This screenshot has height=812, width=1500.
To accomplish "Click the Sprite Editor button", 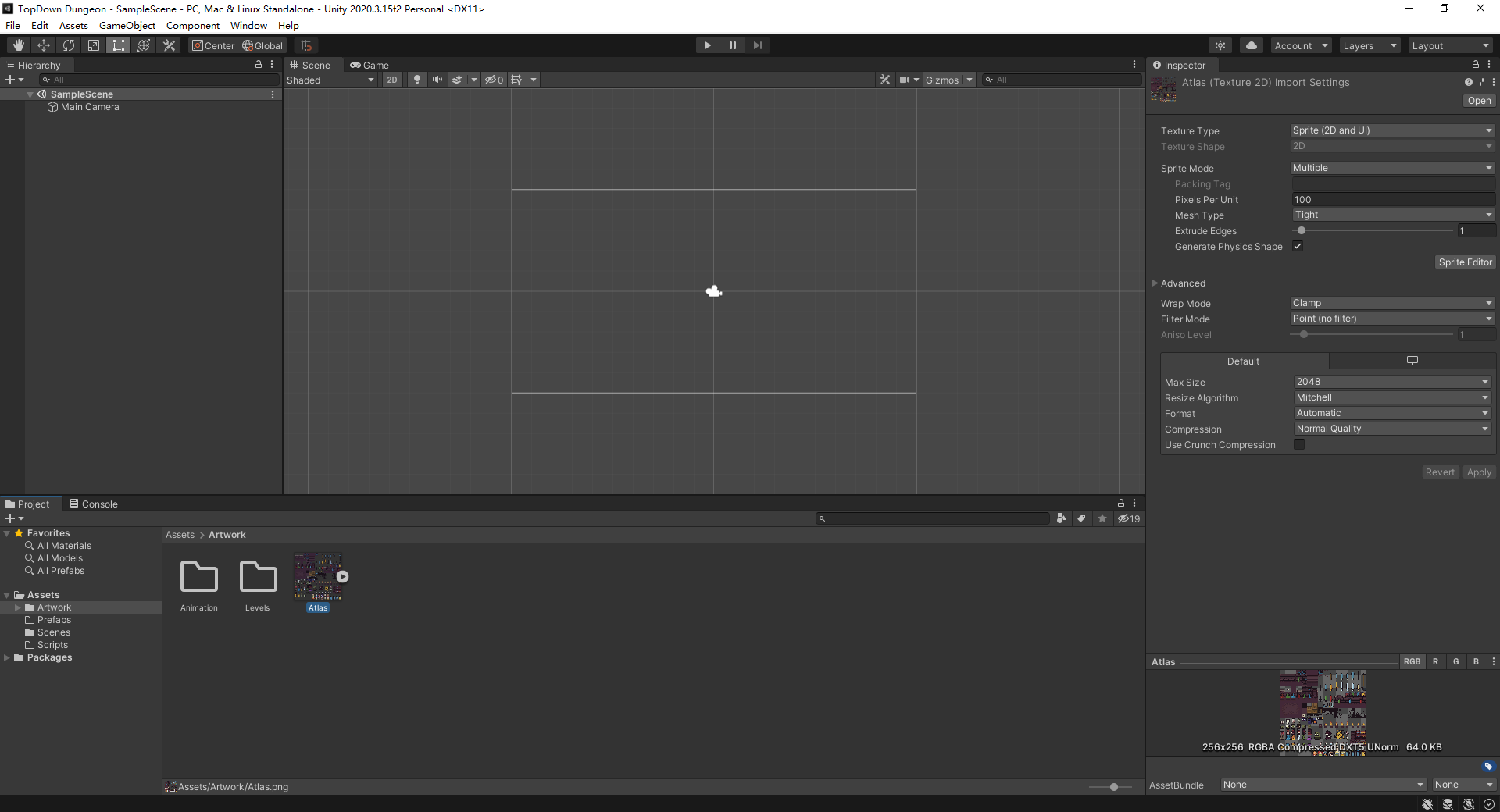I will 1465,262.
